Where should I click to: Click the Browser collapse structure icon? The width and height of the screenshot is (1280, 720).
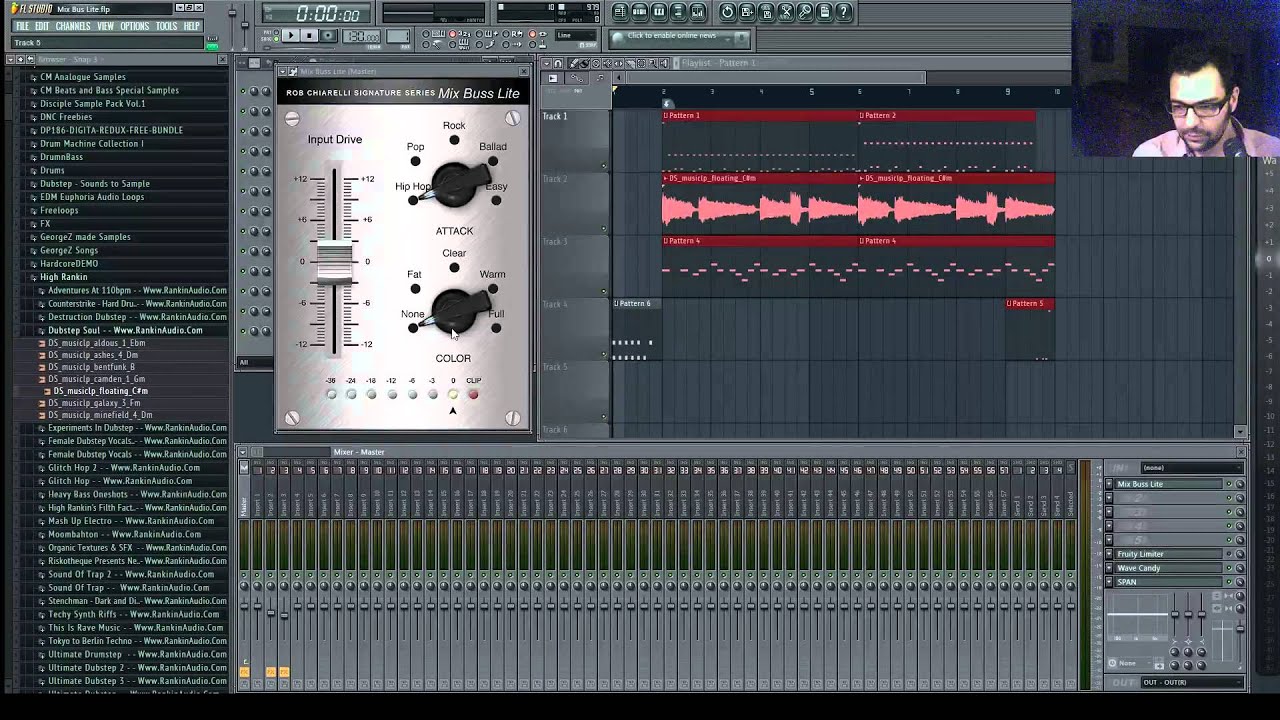click(x=20, y=60)
